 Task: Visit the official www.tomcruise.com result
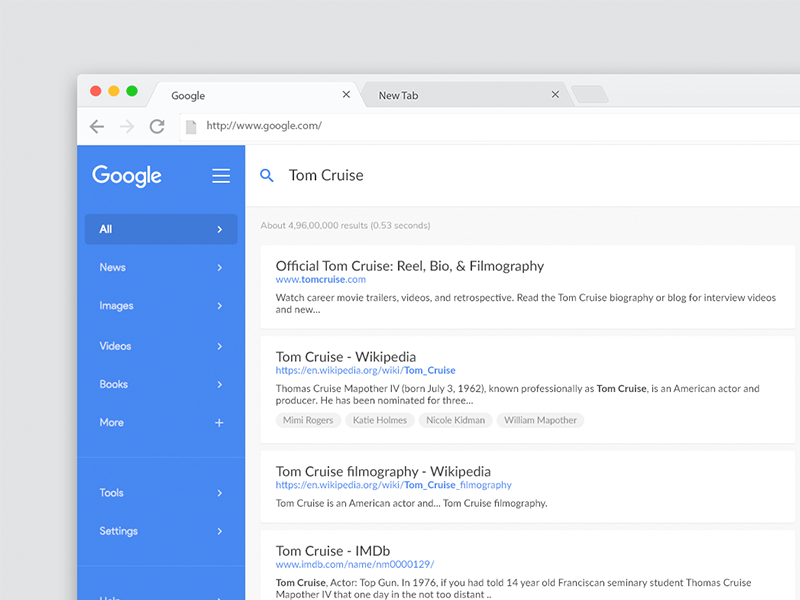pos(320,280)
